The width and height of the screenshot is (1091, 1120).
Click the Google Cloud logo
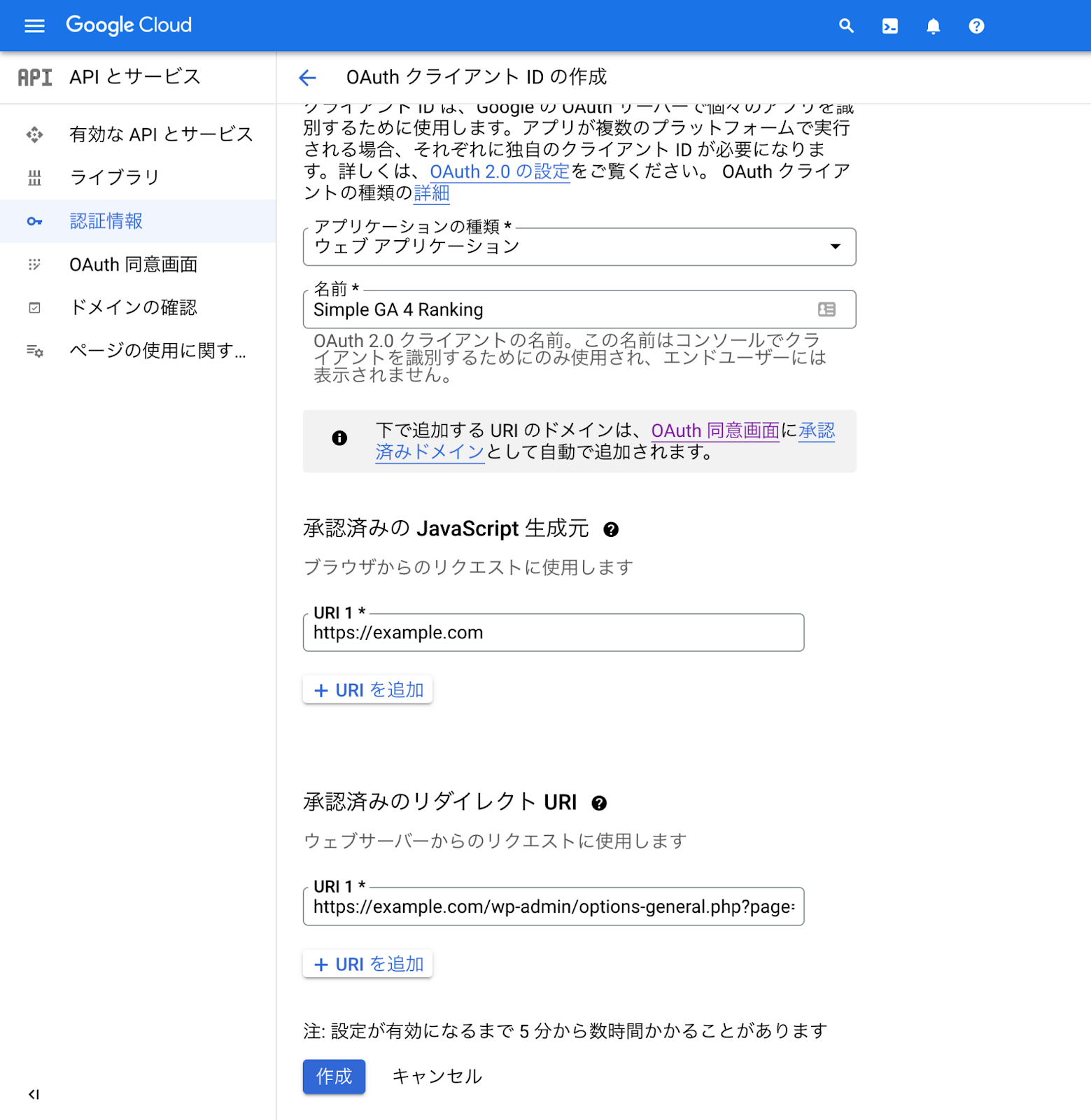coord(129,25)
